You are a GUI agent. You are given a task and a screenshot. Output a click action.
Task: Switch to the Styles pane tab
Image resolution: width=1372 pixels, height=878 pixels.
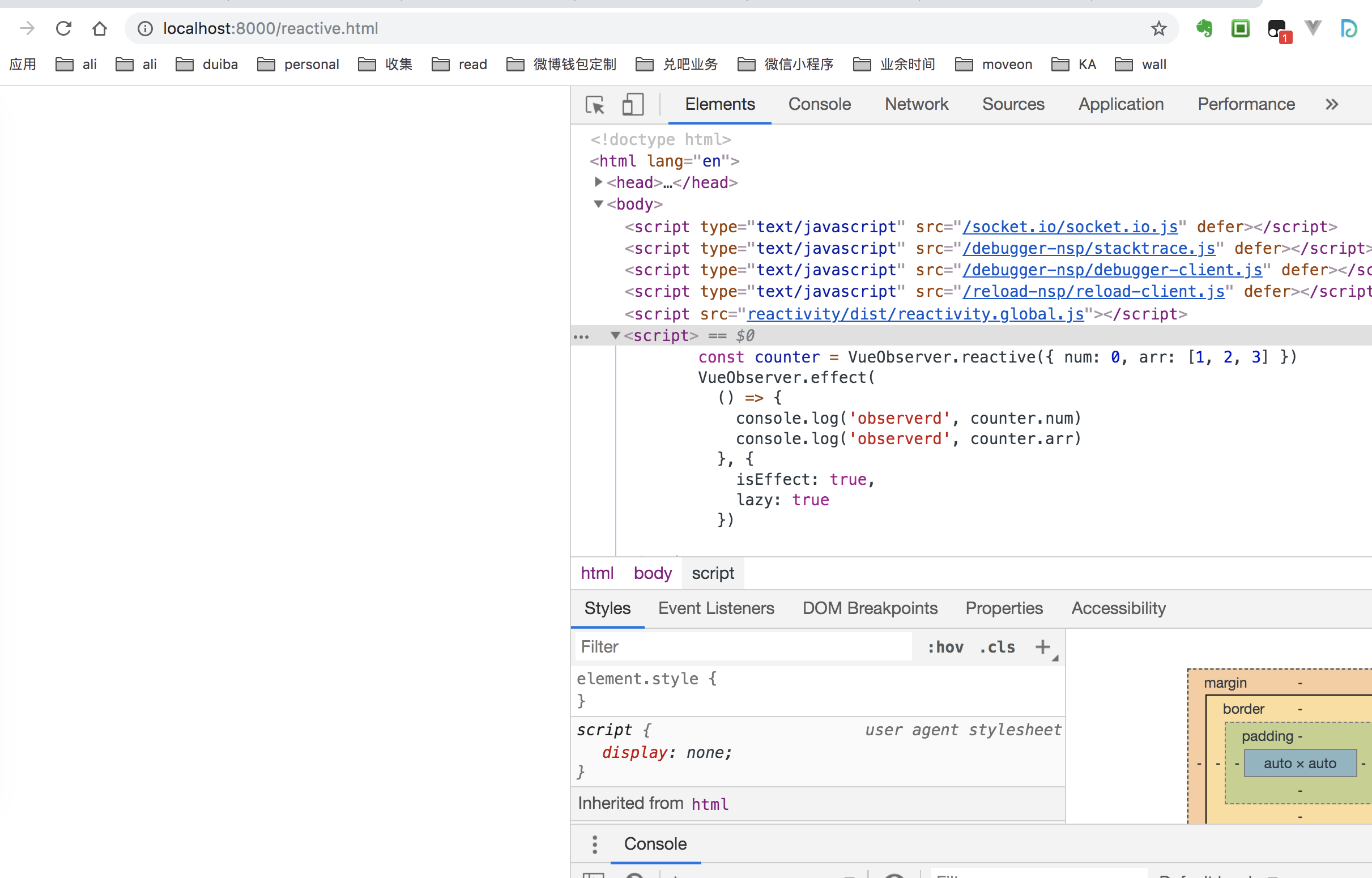click(607, 608)
